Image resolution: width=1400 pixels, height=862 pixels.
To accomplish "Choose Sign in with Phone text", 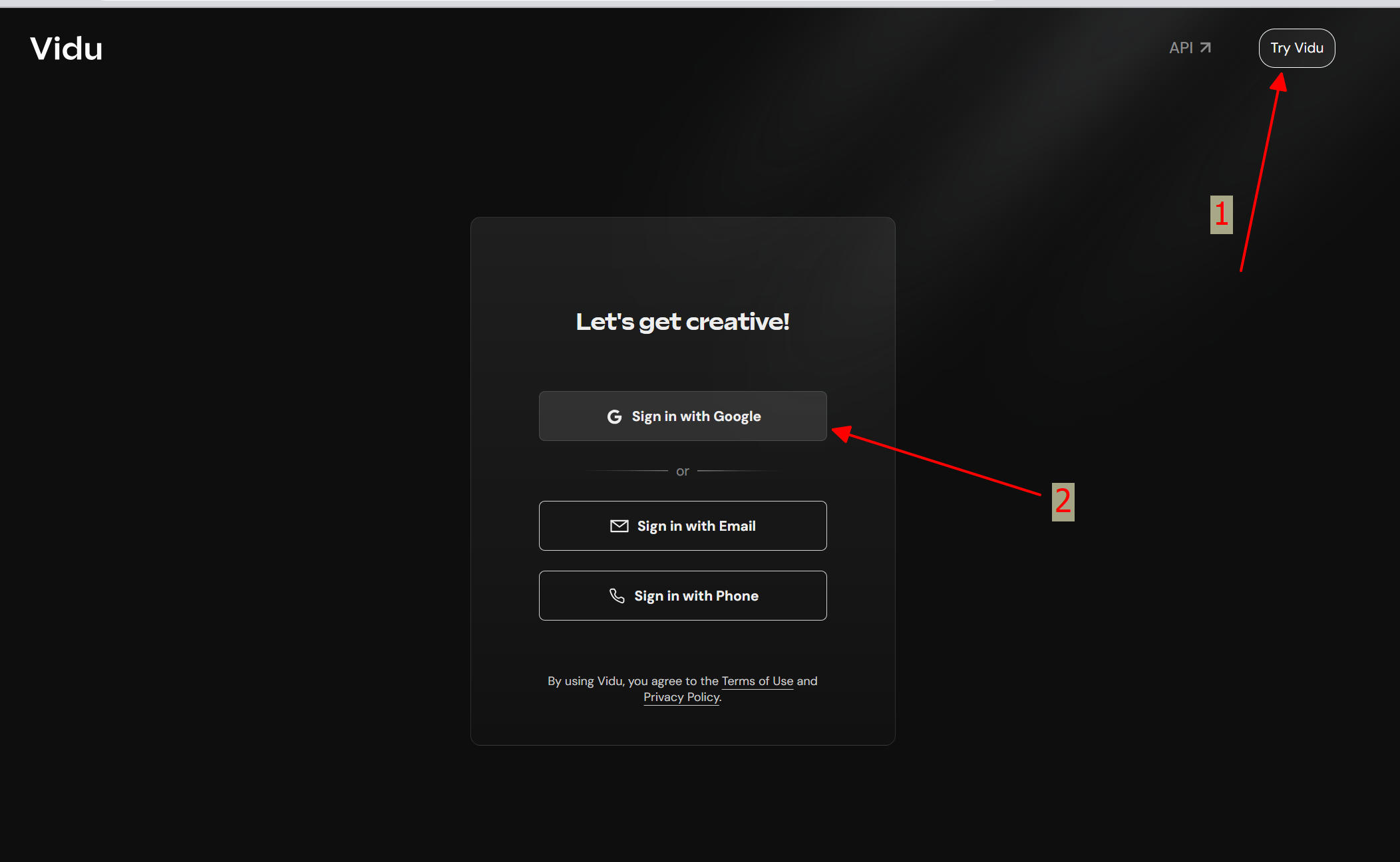I will (696, 596).
